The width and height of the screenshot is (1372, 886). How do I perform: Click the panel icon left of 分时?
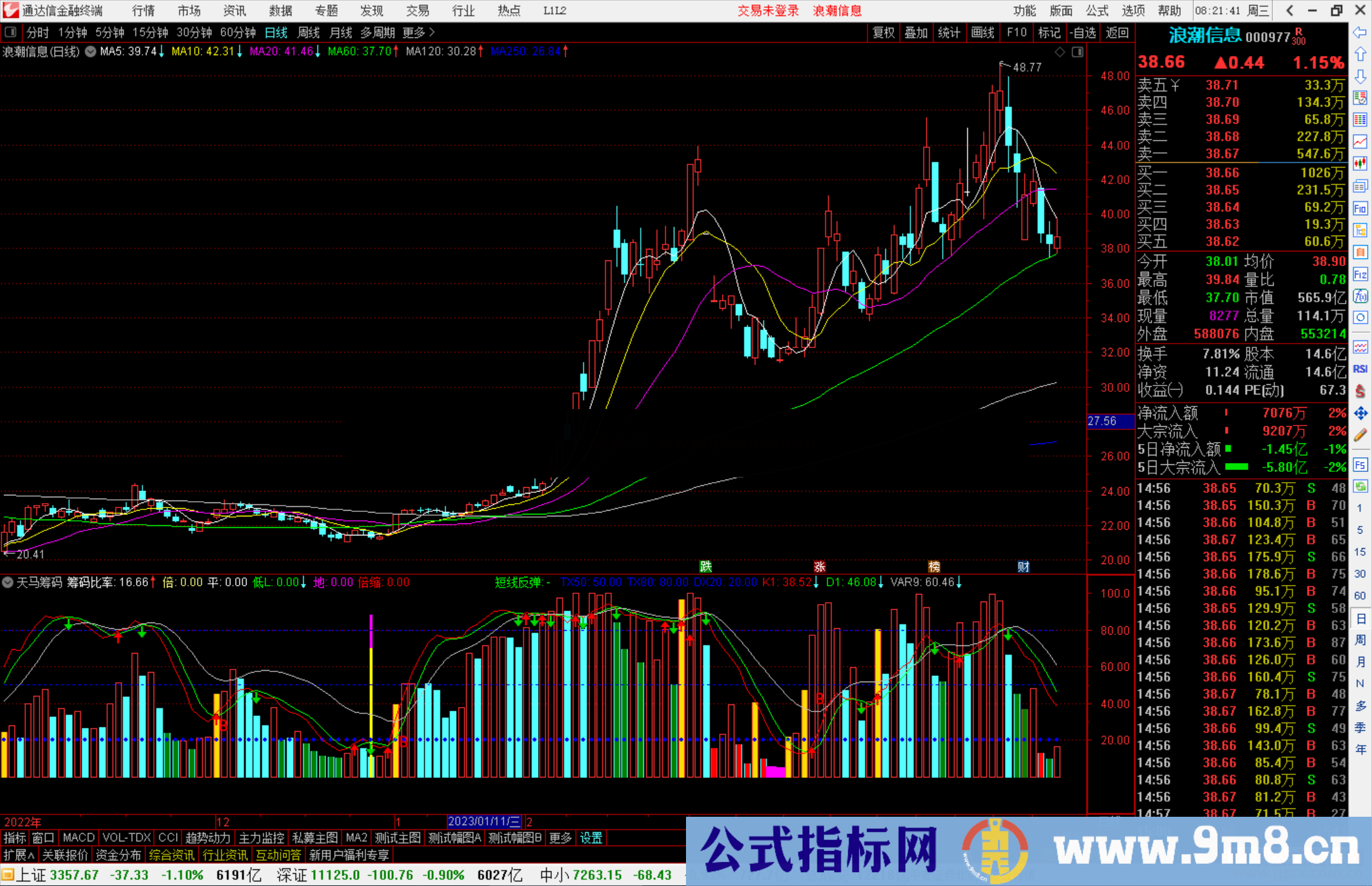point(10,32)
